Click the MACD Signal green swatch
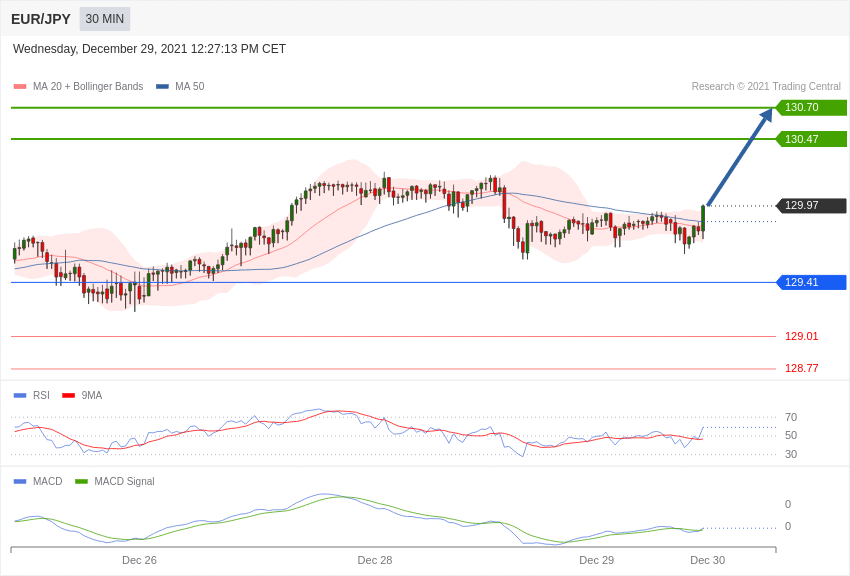Image resolution: width=850 pixels, height=576 pixels. 81,481
